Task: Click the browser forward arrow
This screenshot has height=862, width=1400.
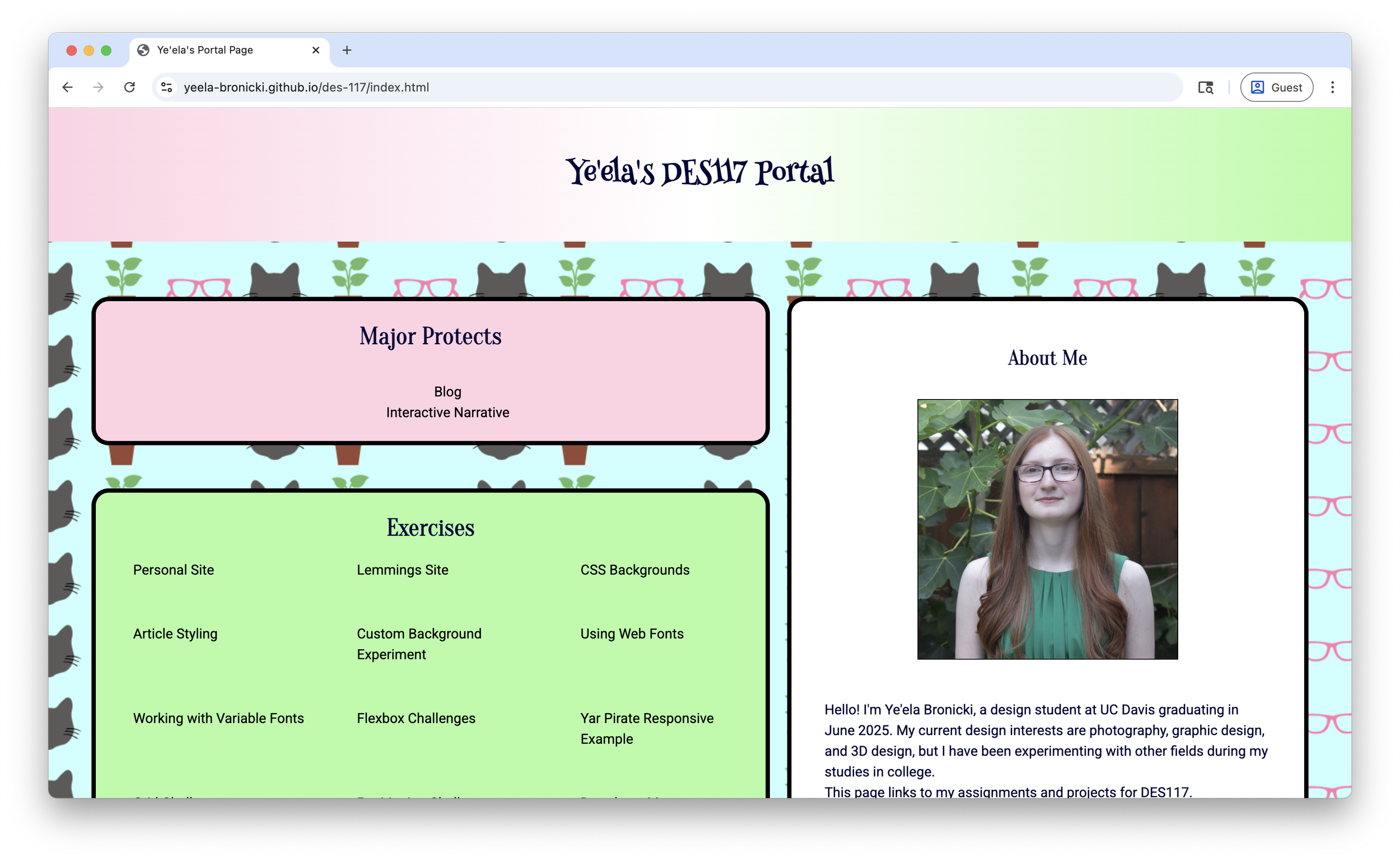Action: point(98,87)
